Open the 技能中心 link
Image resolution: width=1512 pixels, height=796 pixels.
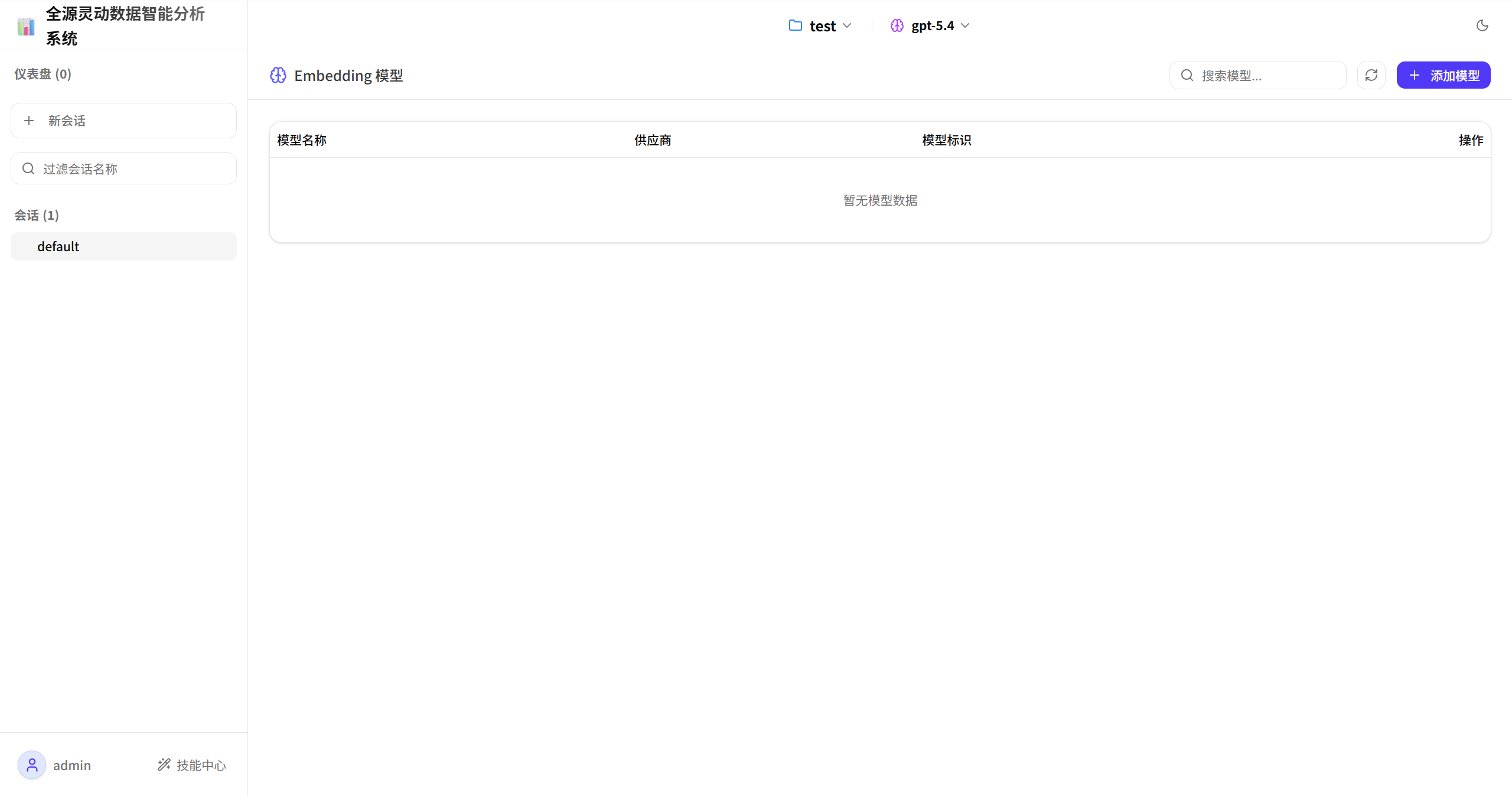pos(191,765)
